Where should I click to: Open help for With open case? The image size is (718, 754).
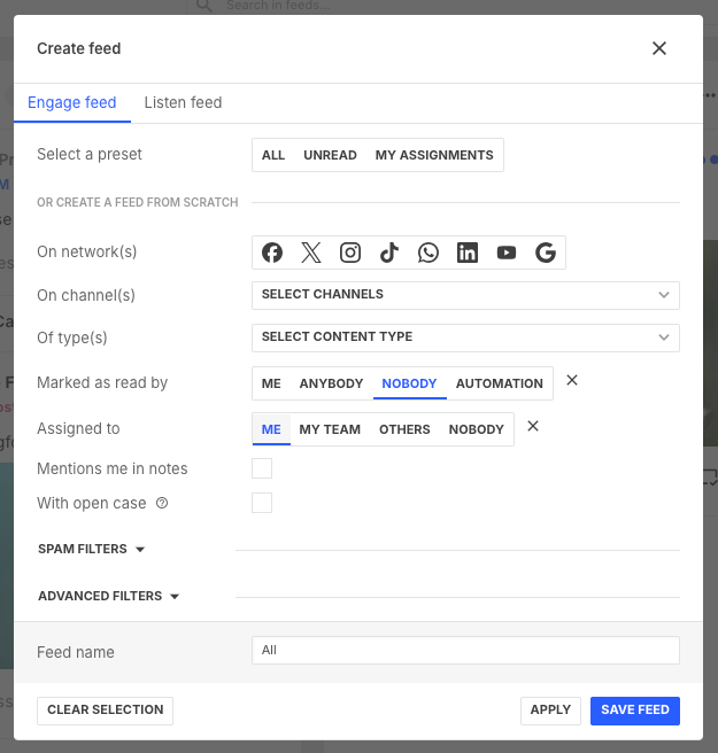(x=162, y=503)
